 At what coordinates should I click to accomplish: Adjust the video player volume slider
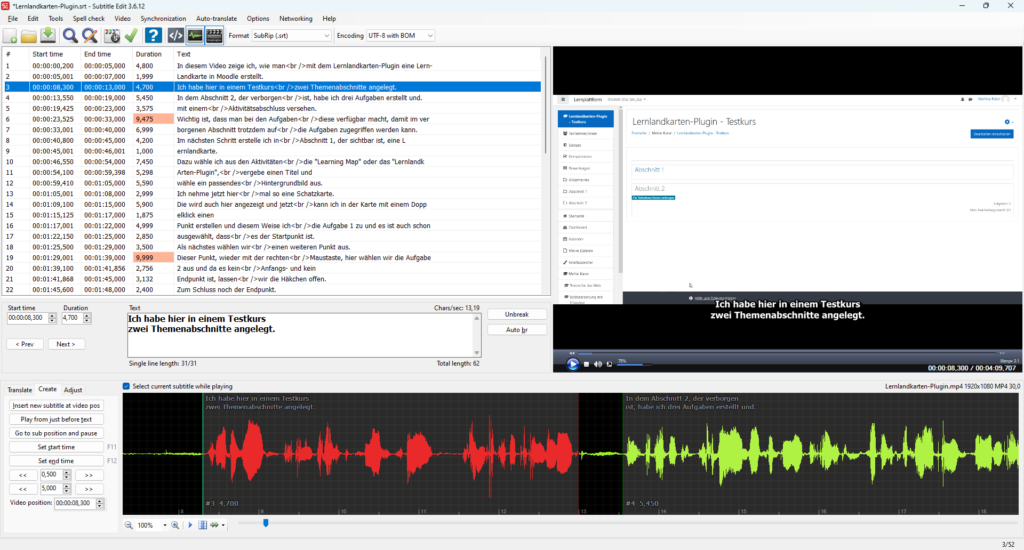click(633, 364)
